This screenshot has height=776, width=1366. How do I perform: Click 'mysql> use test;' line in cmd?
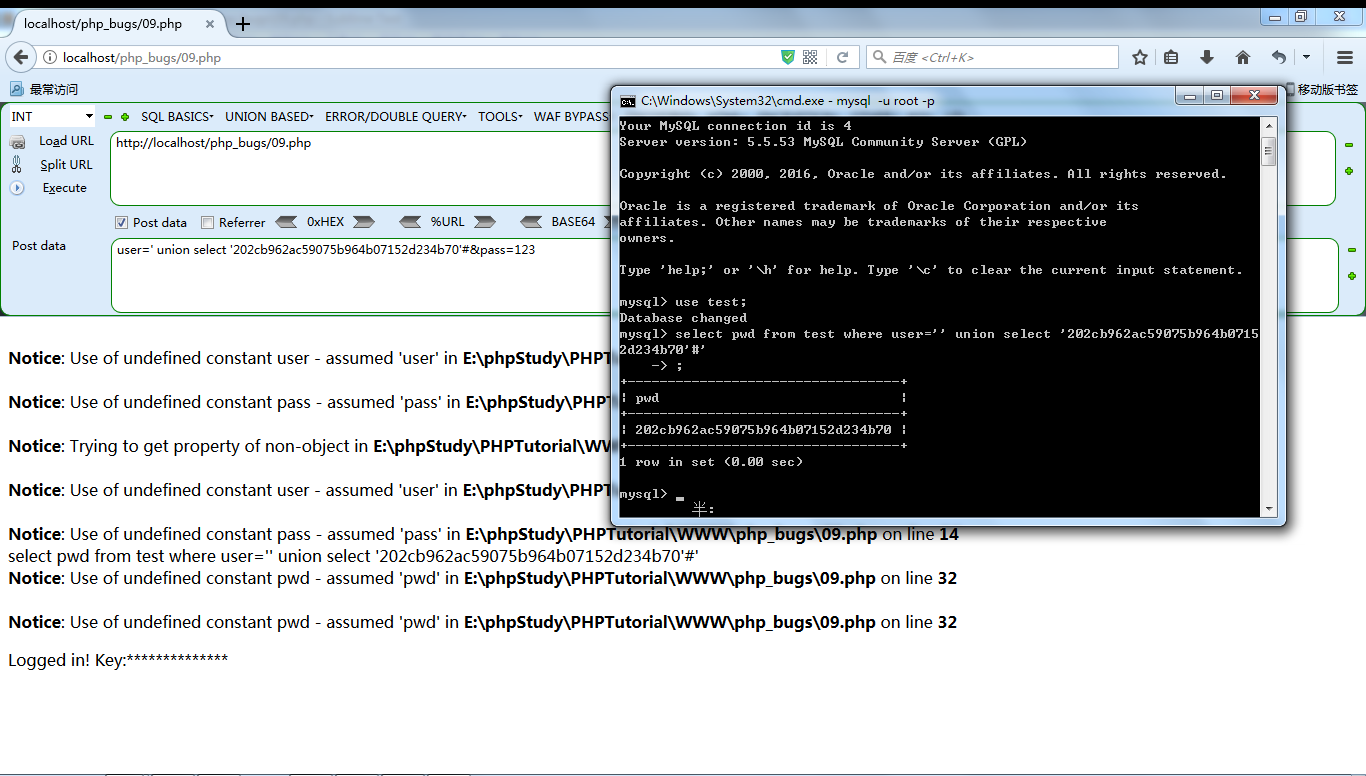tap(683, 302)
